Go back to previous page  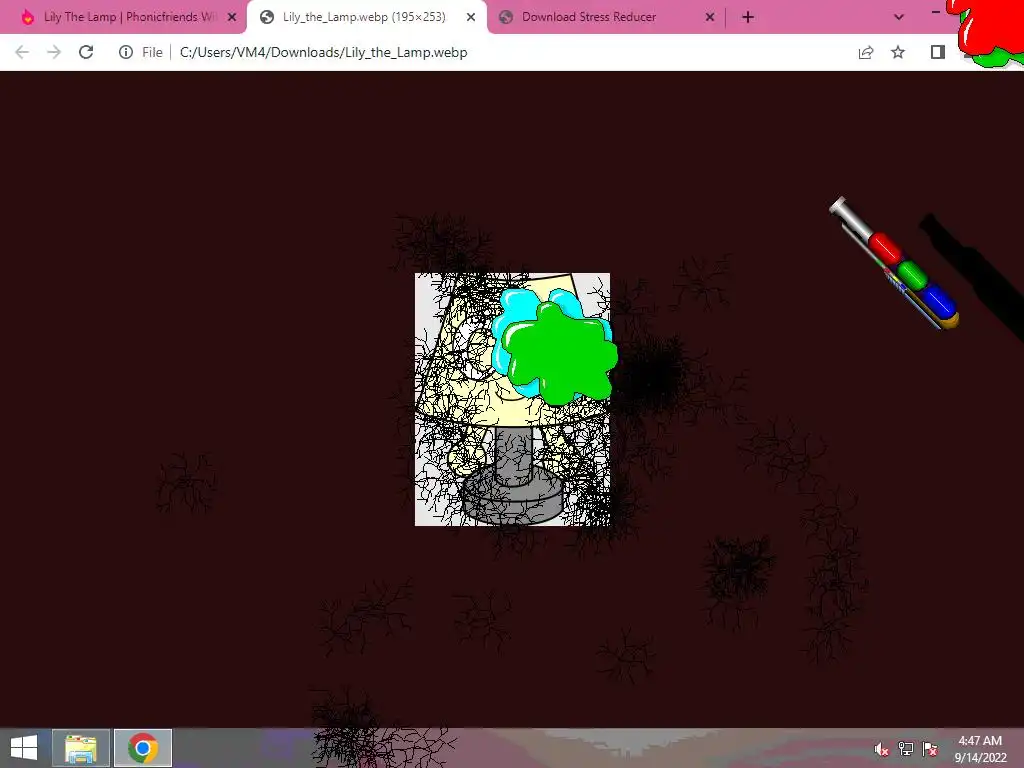coord(22,52)
